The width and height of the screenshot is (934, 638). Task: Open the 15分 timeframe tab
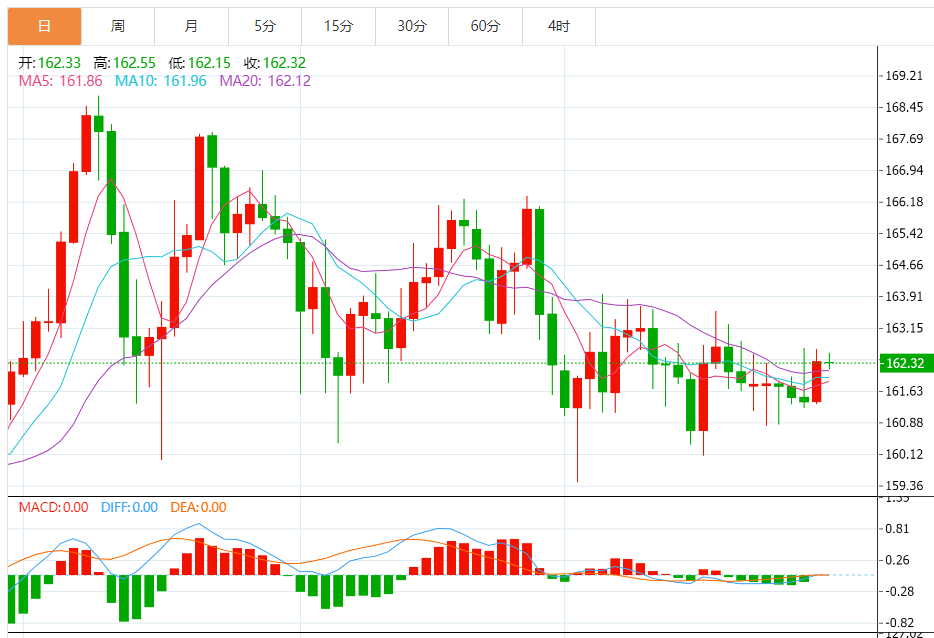coord(338,26)
